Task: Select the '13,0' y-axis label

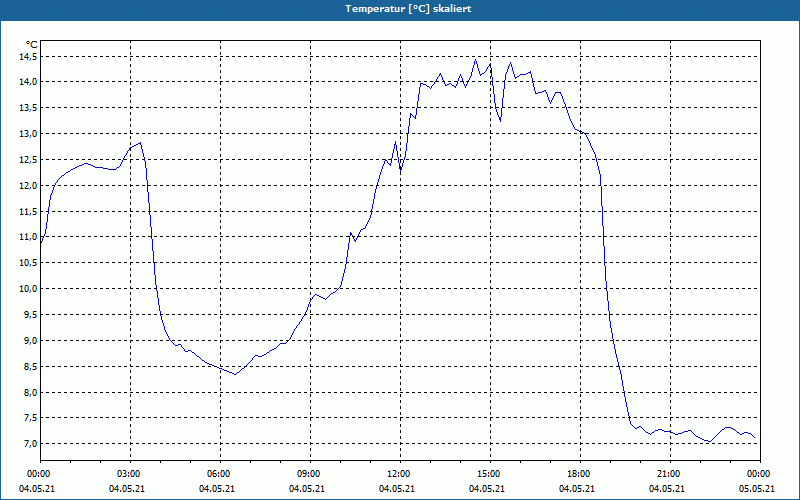Action: 28,134
